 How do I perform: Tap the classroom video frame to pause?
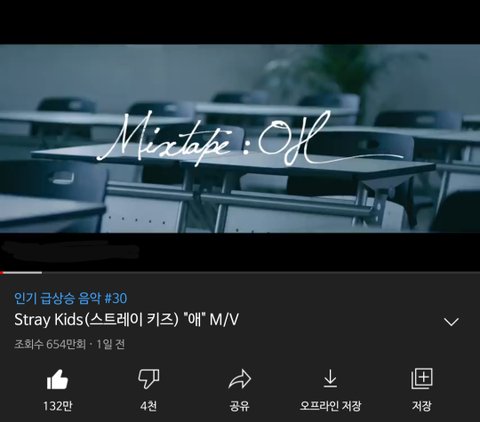tap(240, 138)
